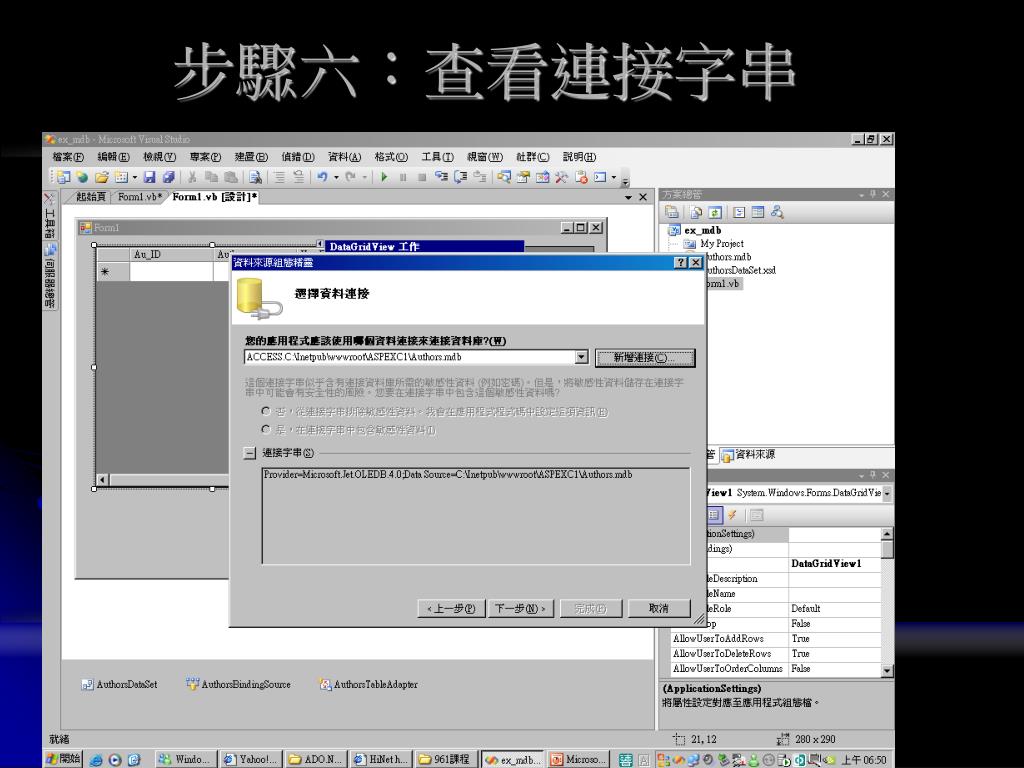Viewport: 1024px width, 768px height.
Task: Click the Properties grid scroll down arrow
Action: 887,670
